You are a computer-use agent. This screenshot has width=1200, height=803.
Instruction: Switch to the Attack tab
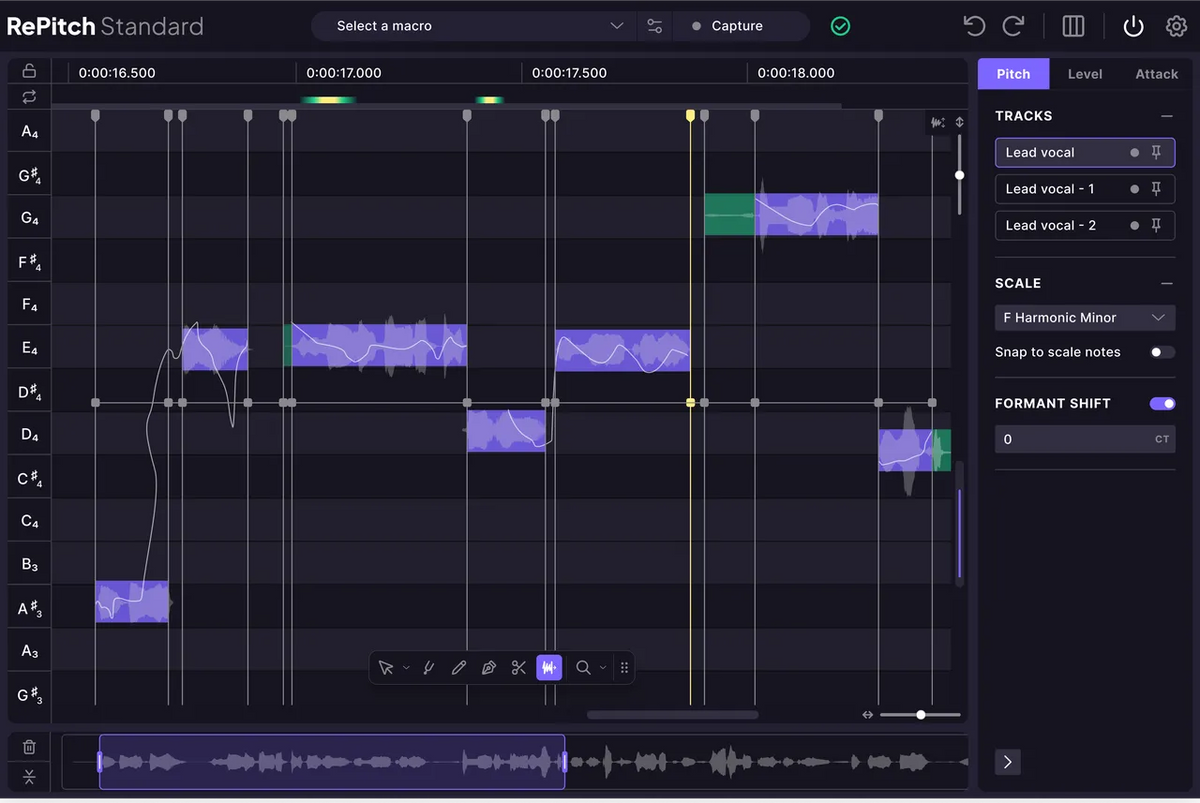click(x=1156, y=73)
